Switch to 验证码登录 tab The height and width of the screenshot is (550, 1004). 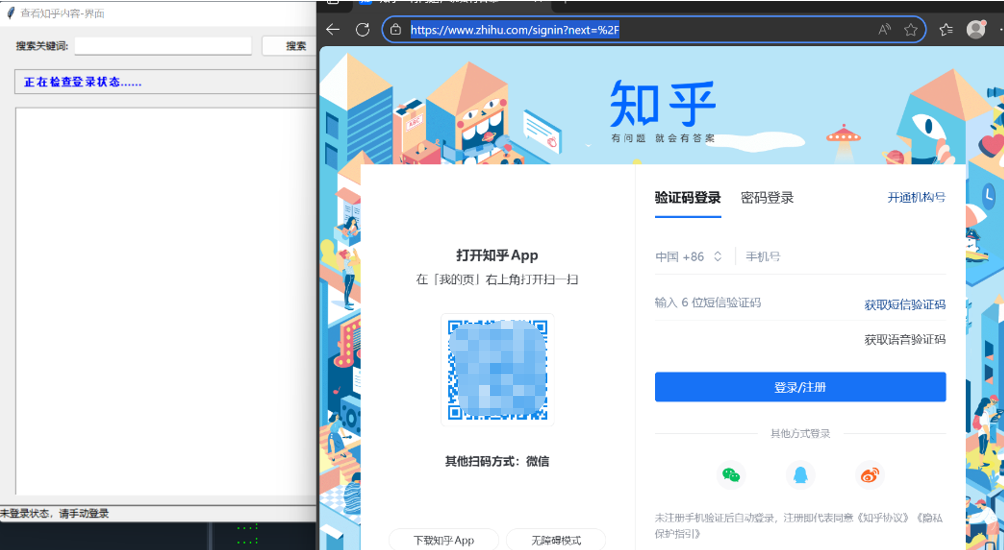[688, 198]
